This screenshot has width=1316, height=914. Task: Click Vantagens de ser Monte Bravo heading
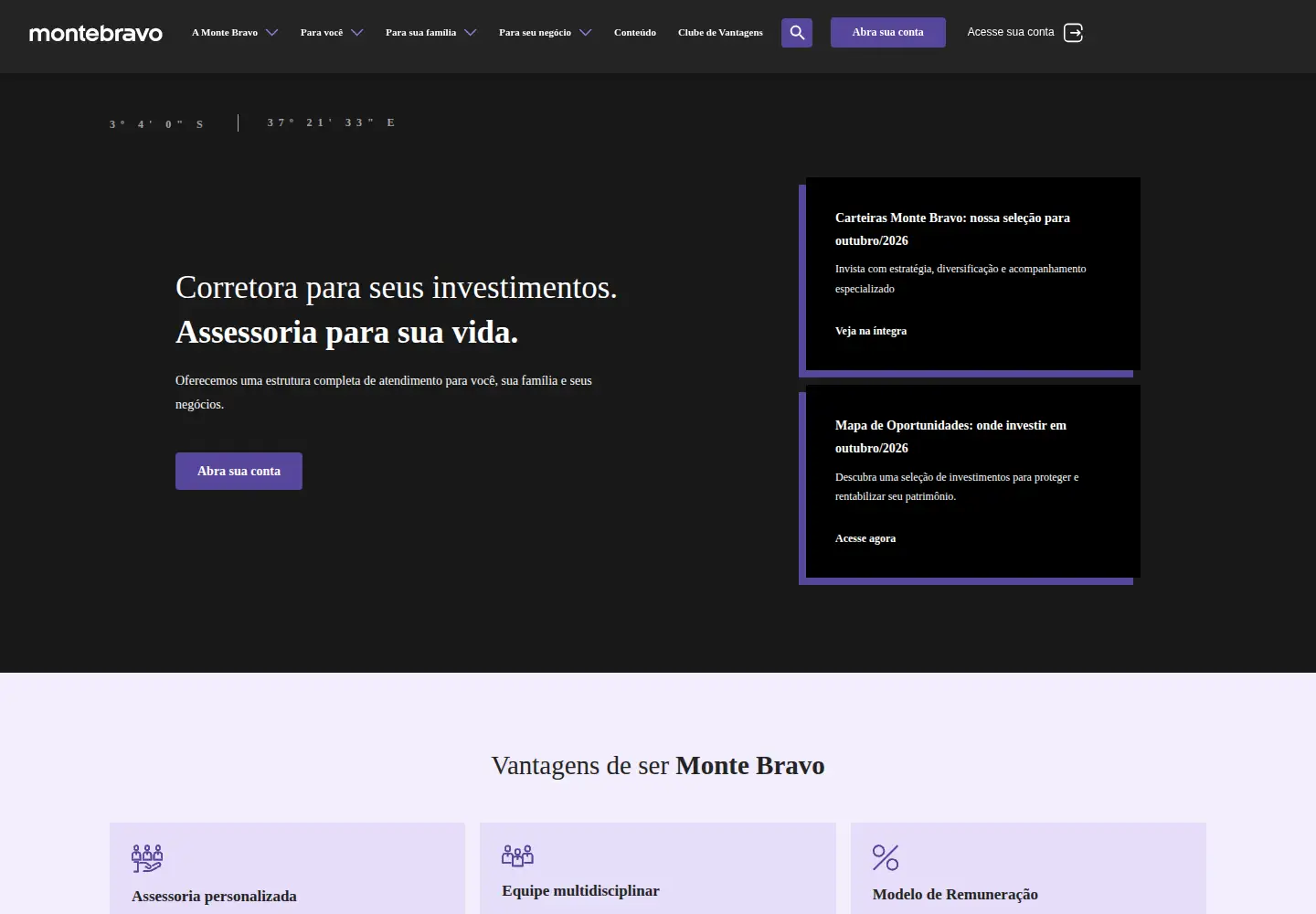pos(658,766)
